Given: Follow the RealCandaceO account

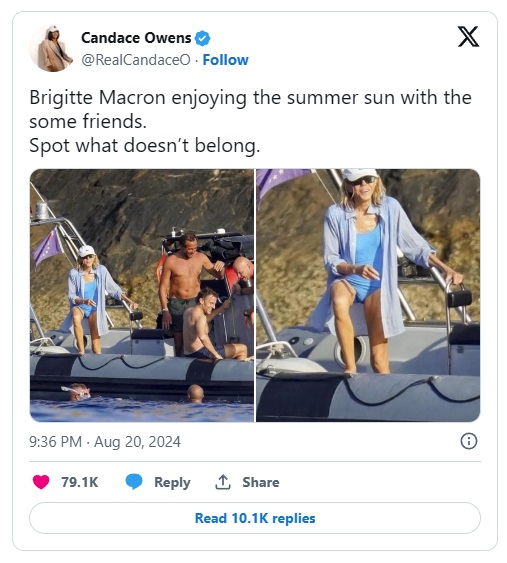Looking at the screenshot, I should tap(225, 60).
